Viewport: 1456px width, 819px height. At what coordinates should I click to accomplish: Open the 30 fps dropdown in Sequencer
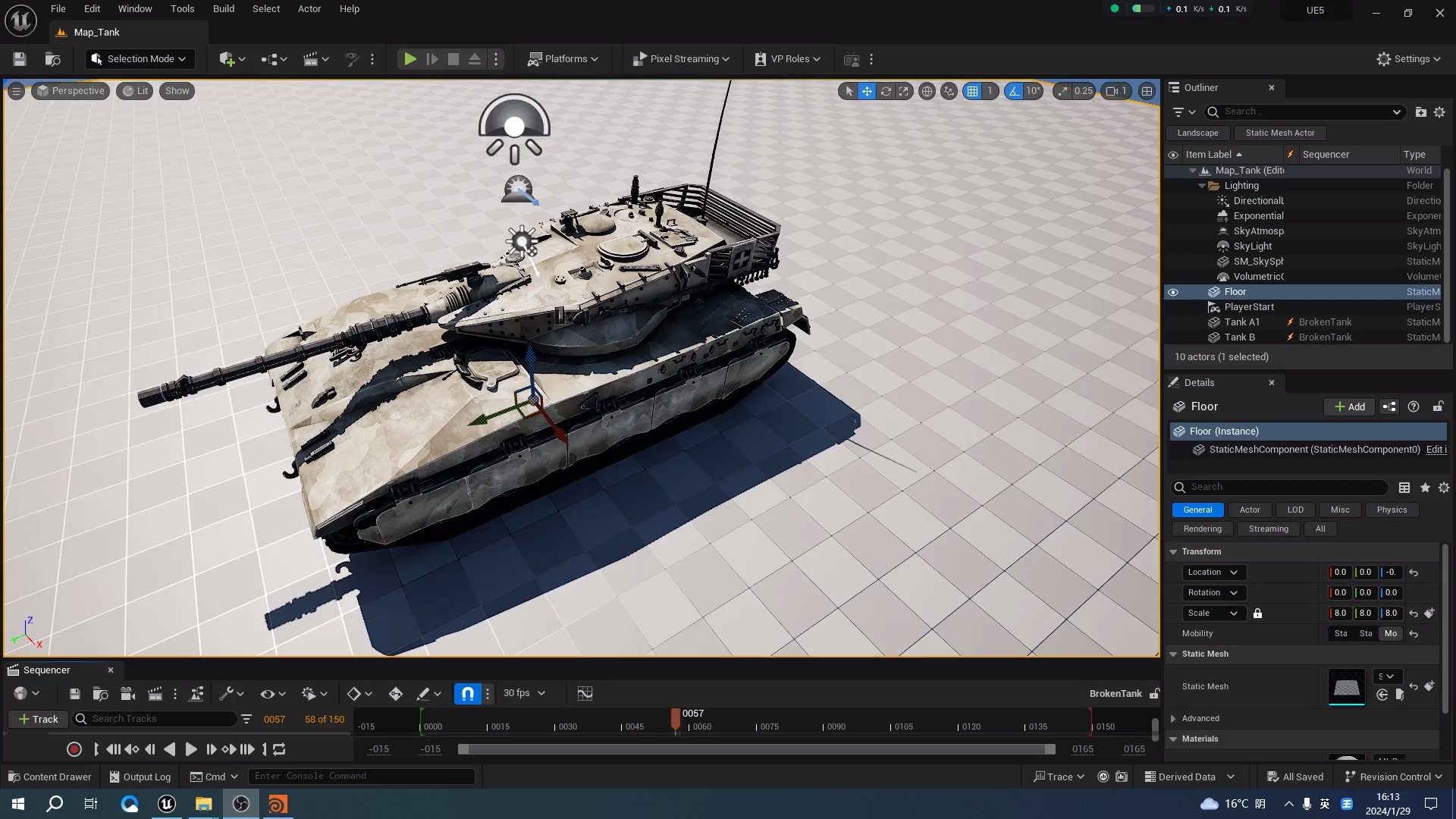click(523, 692)
